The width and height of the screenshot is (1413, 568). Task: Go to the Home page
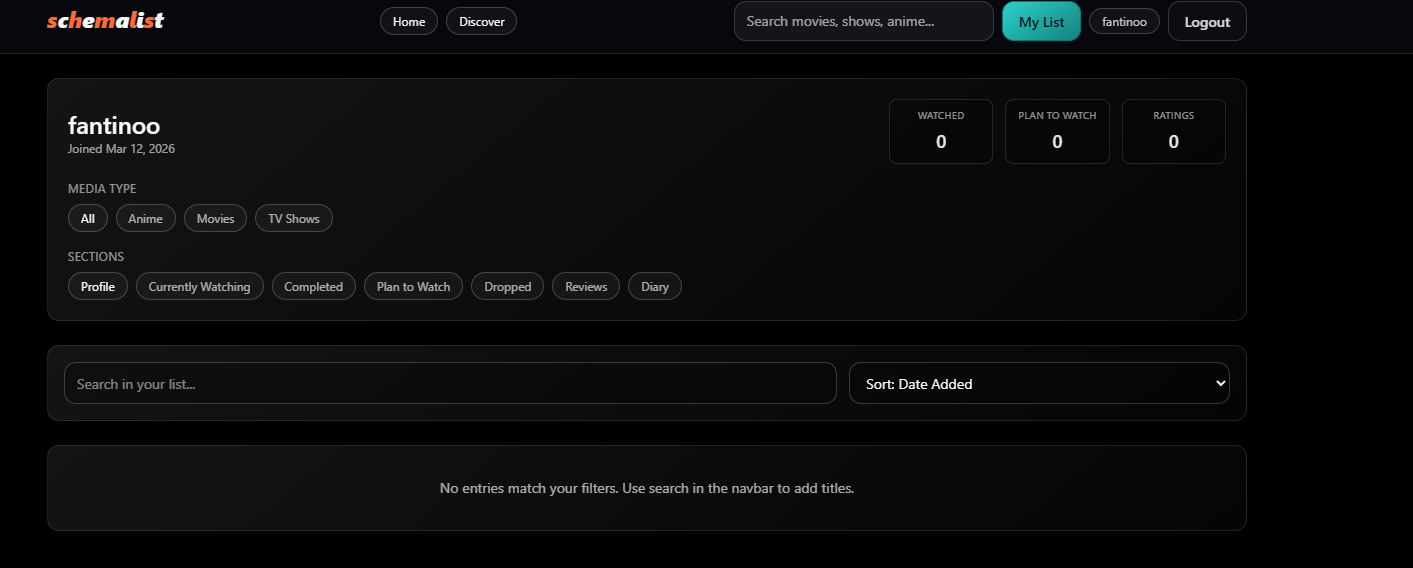click(409, 21)
